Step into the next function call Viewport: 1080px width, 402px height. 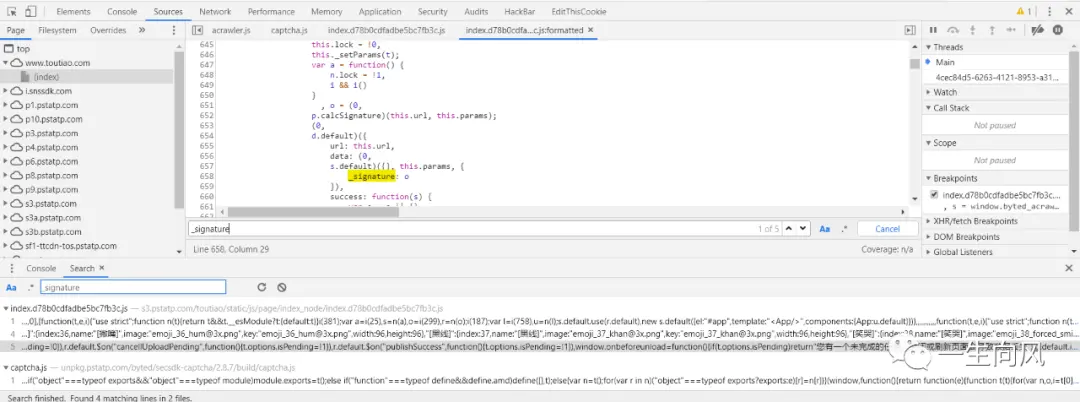tap(973, 30)
